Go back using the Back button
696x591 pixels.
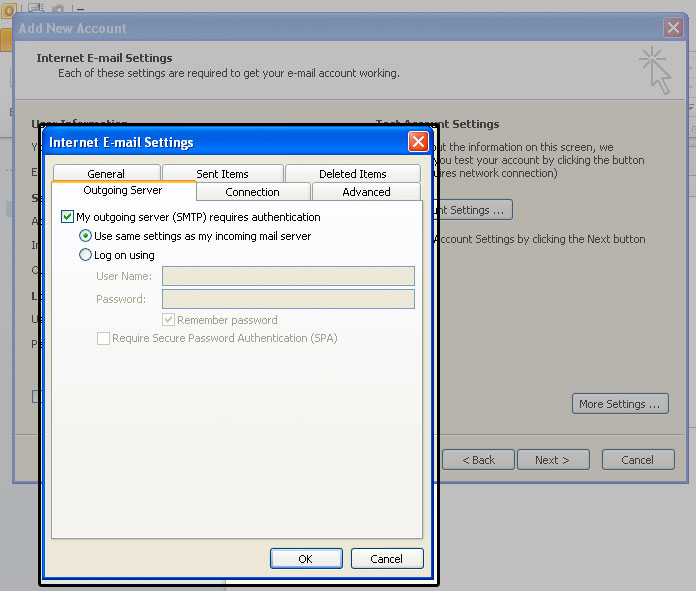(x=478, y=460)
